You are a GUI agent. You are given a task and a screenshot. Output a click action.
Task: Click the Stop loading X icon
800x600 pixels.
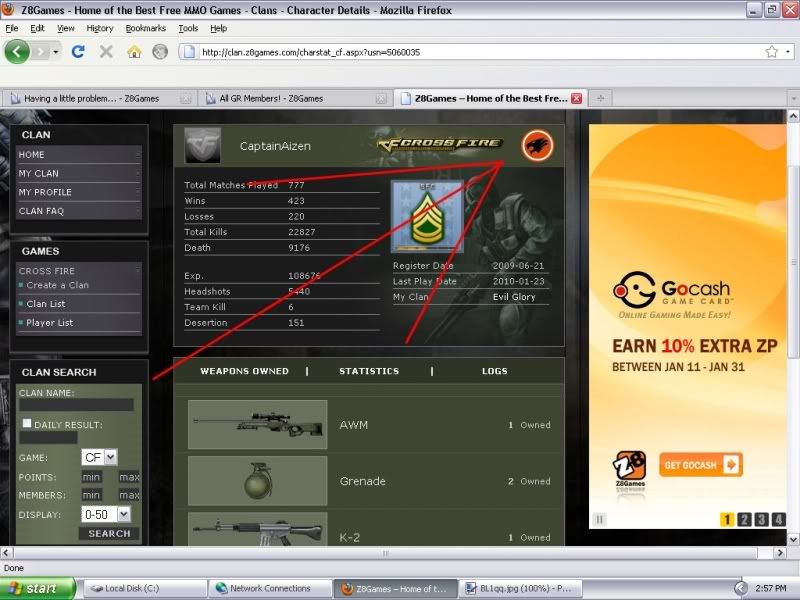point(106,51)
